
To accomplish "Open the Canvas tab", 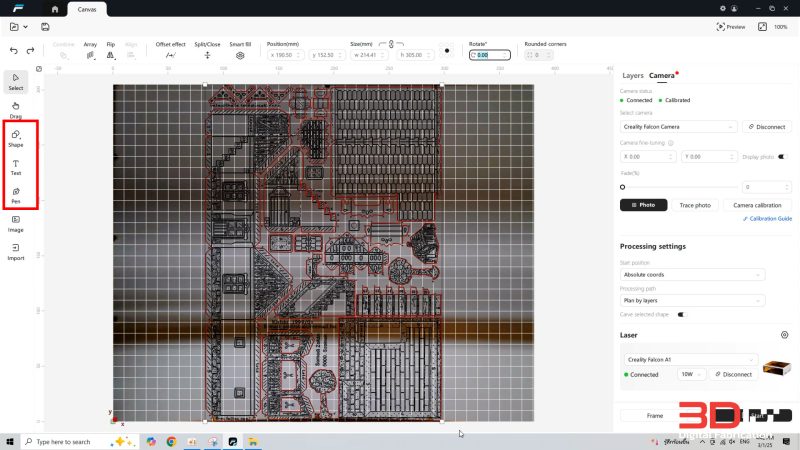I will click(x=87, y=9).
